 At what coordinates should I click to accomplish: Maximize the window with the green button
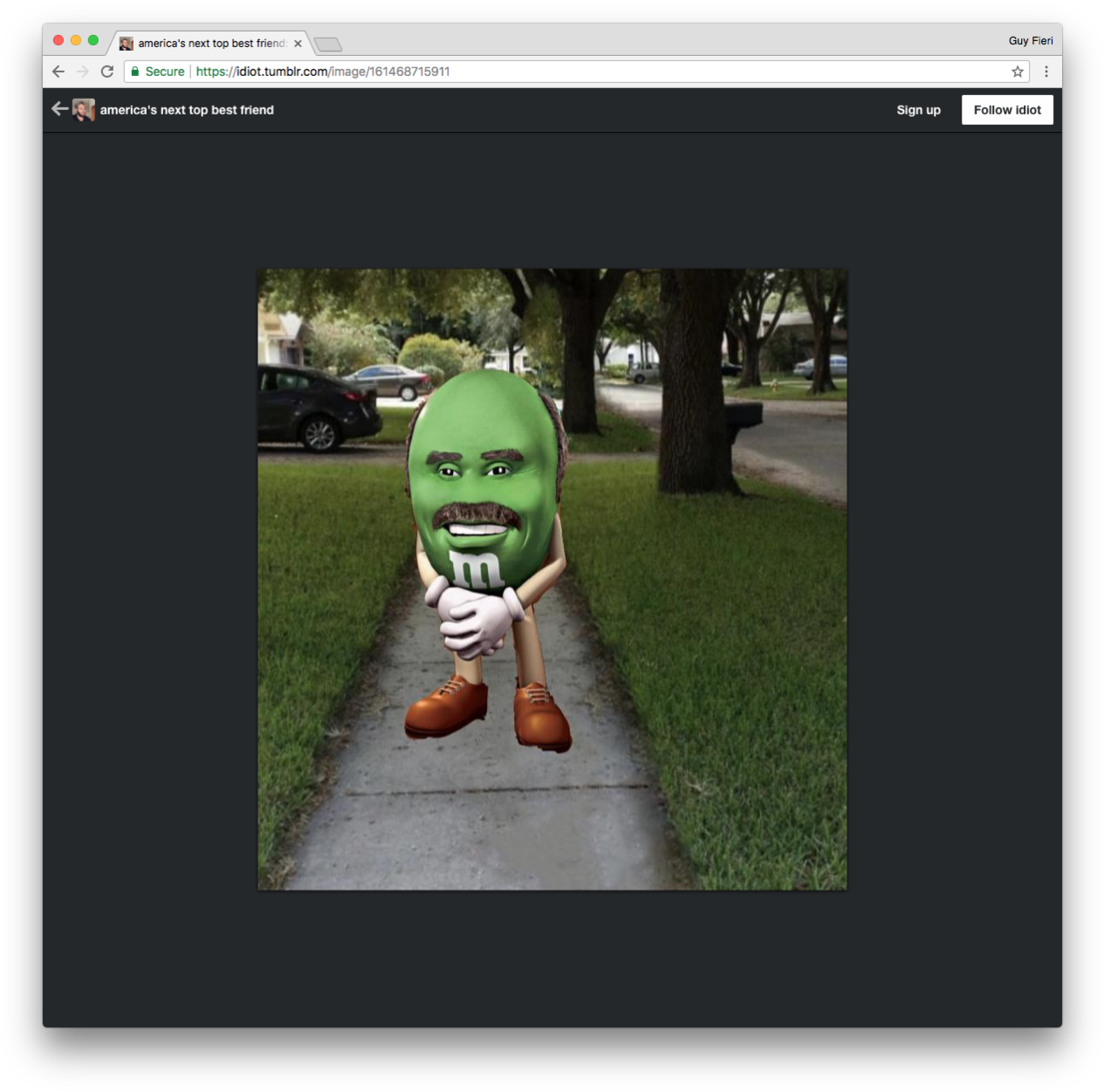[93, 40]
